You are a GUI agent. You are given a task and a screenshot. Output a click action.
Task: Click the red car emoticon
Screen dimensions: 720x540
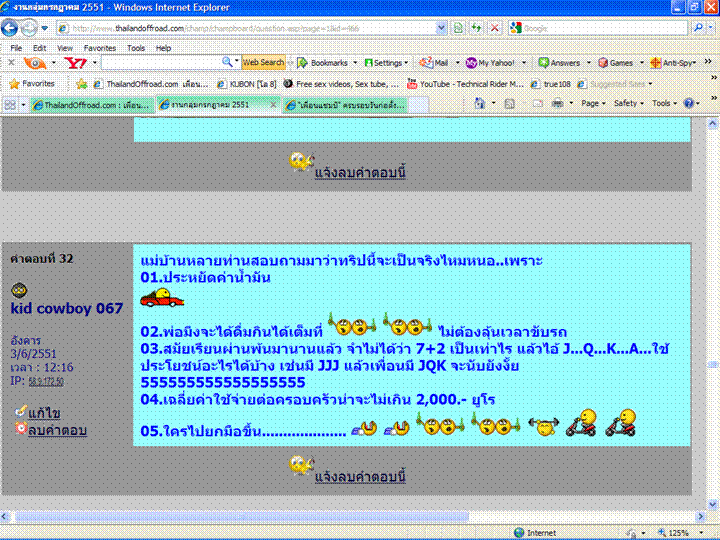(x=162, y=298)
